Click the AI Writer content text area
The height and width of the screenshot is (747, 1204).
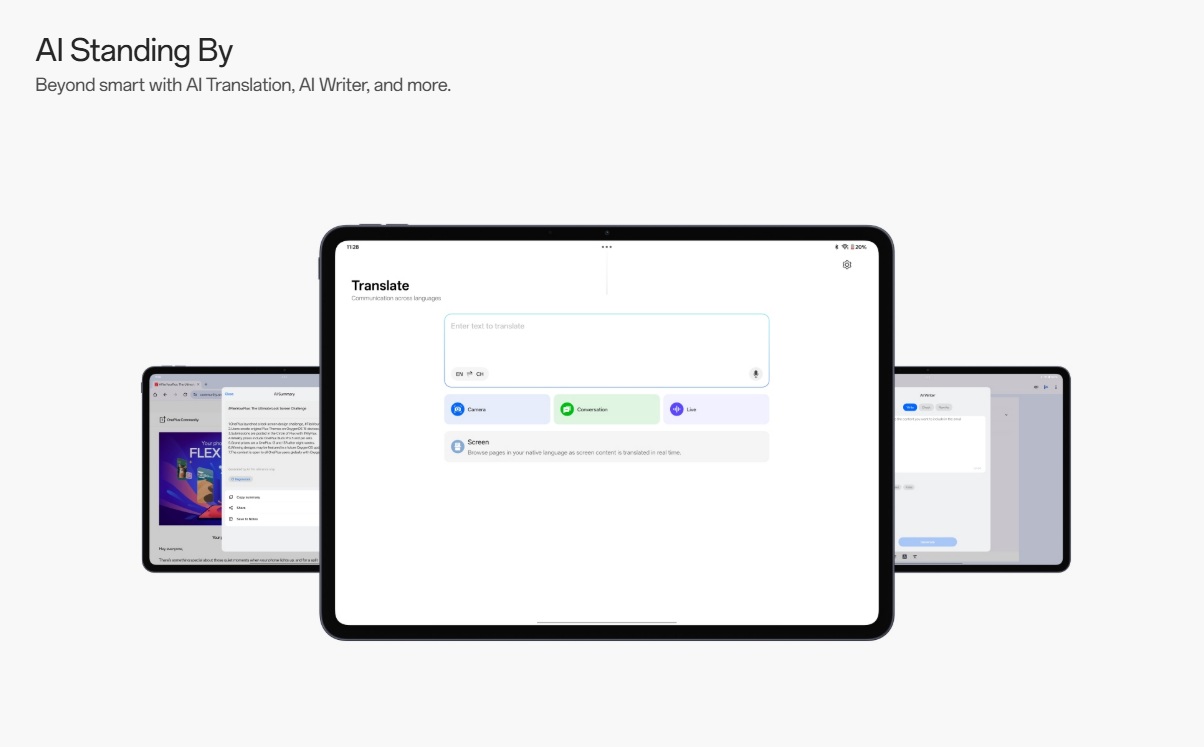click(x=940, y=440)
